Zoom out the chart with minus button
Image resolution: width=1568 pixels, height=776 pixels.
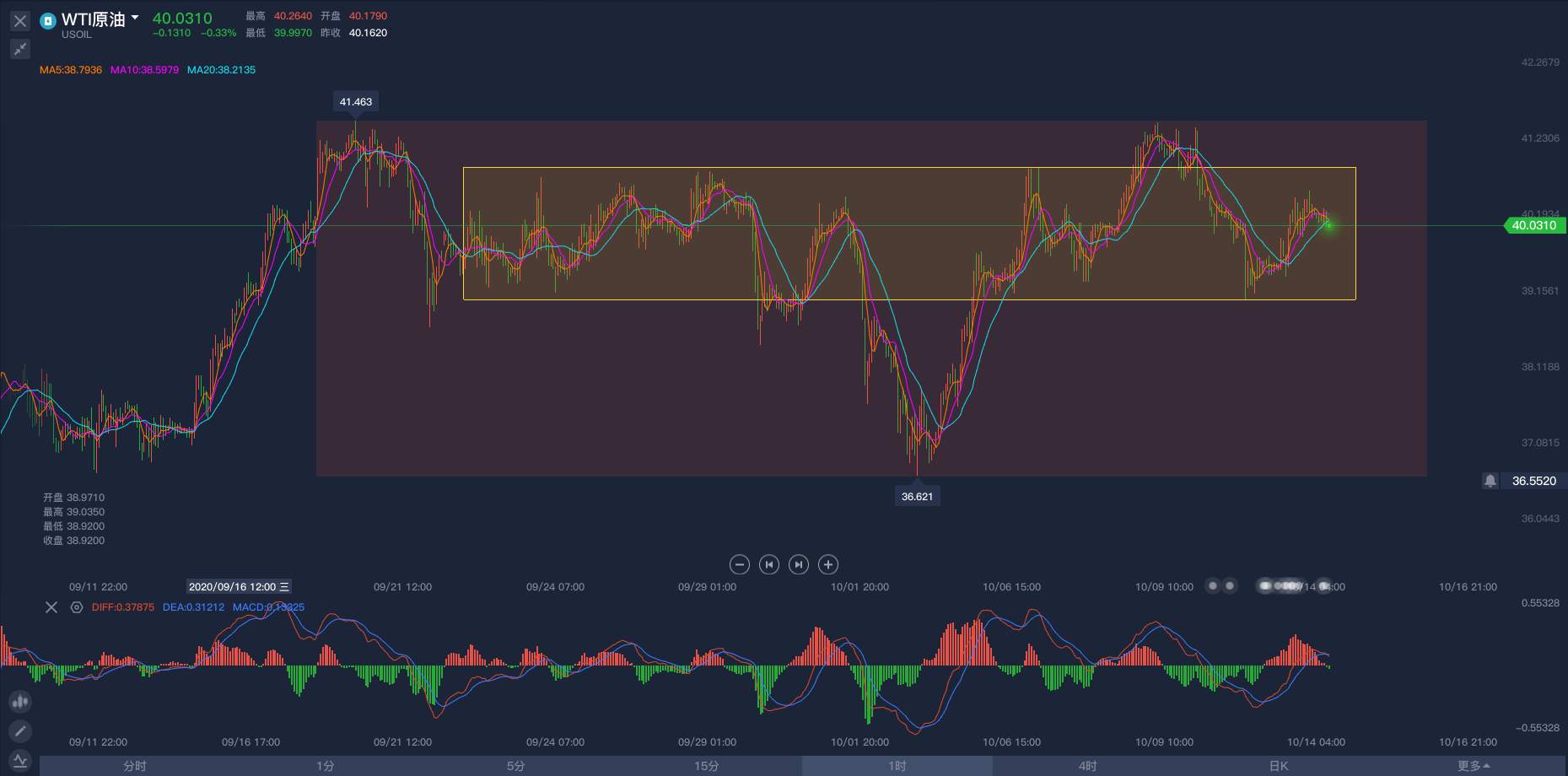tap(739, 564)
